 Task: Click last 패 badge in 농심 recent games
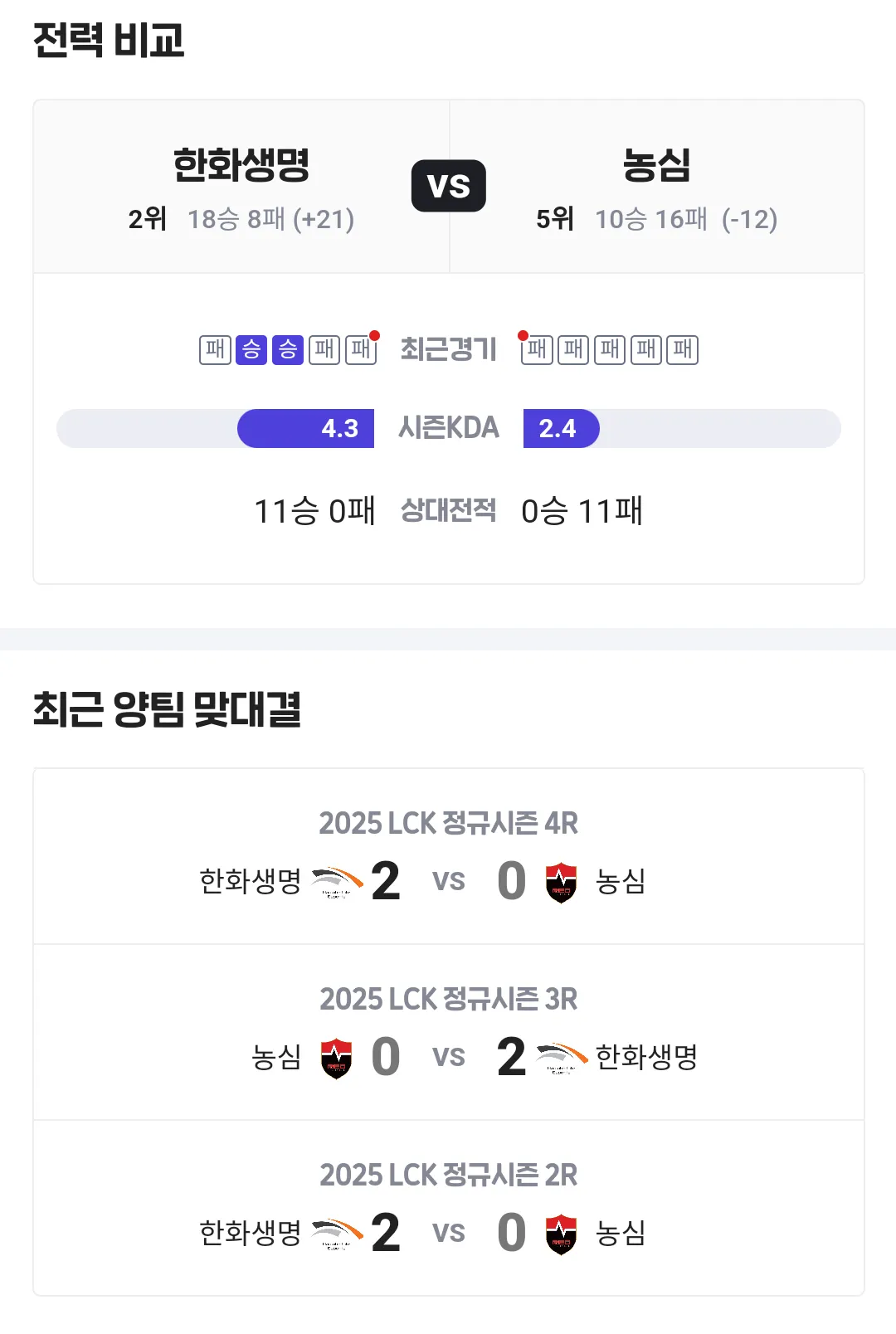683,349
